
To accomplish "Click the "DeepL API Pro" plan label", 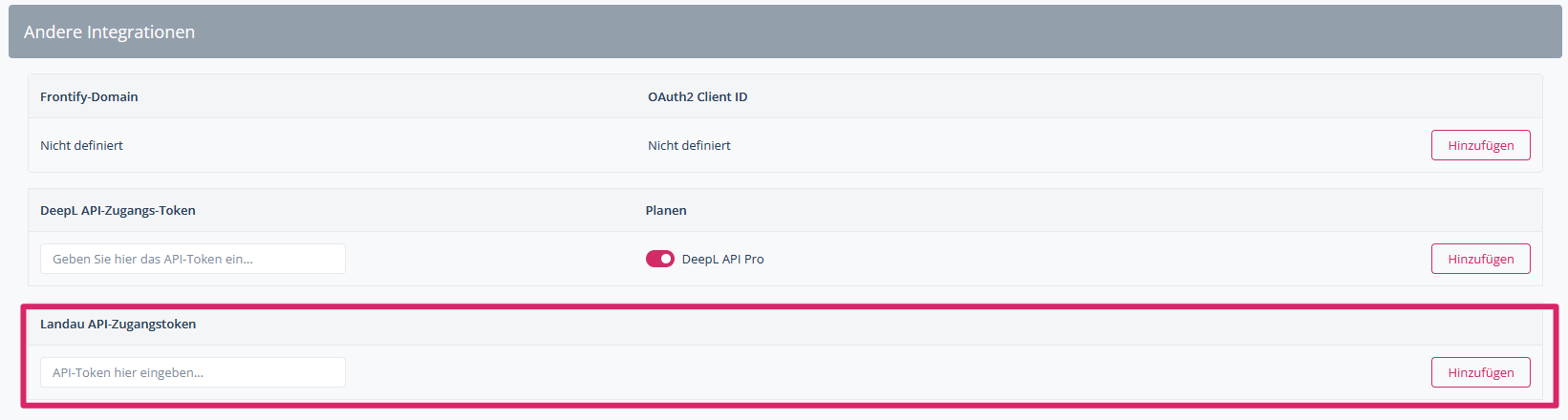I will point(722,259).
